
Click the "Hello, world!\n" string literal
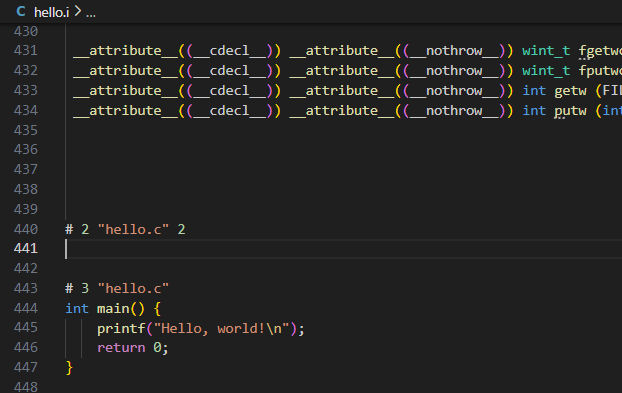point(222,329)
